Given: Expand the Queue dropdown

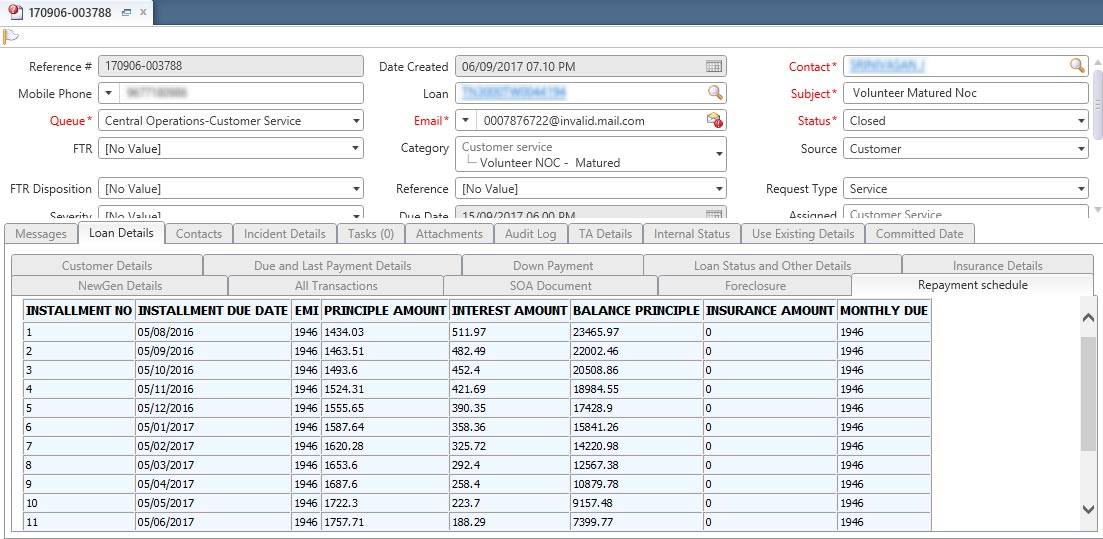Looking at the screenshot, I should point(355,121).
